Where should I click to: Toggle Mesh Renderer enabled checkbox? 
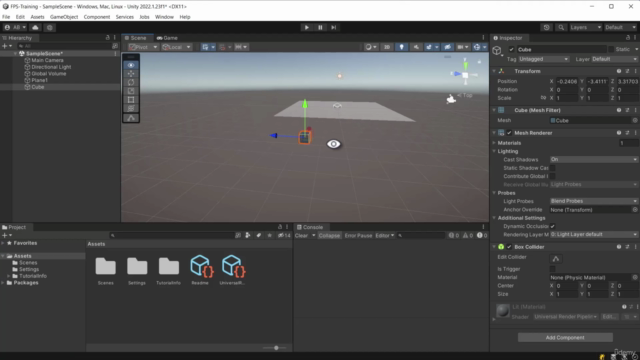509,133
